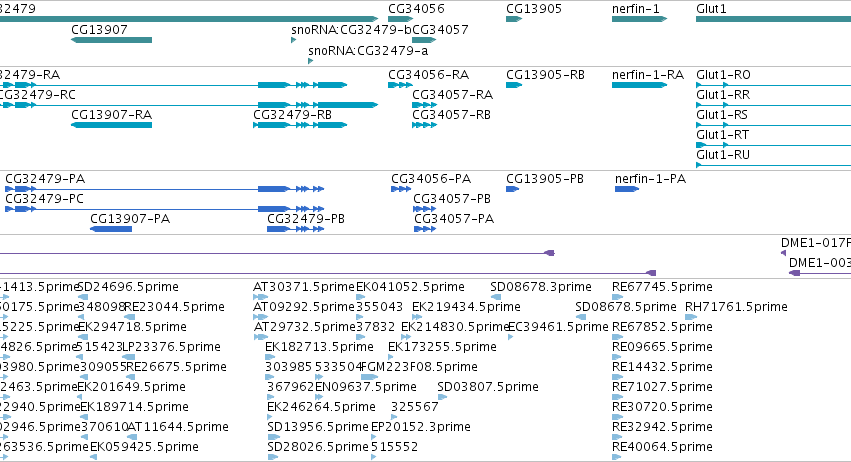Select EST RE67852.5prime
The image size is (851, 462).
tap(662, 327)
